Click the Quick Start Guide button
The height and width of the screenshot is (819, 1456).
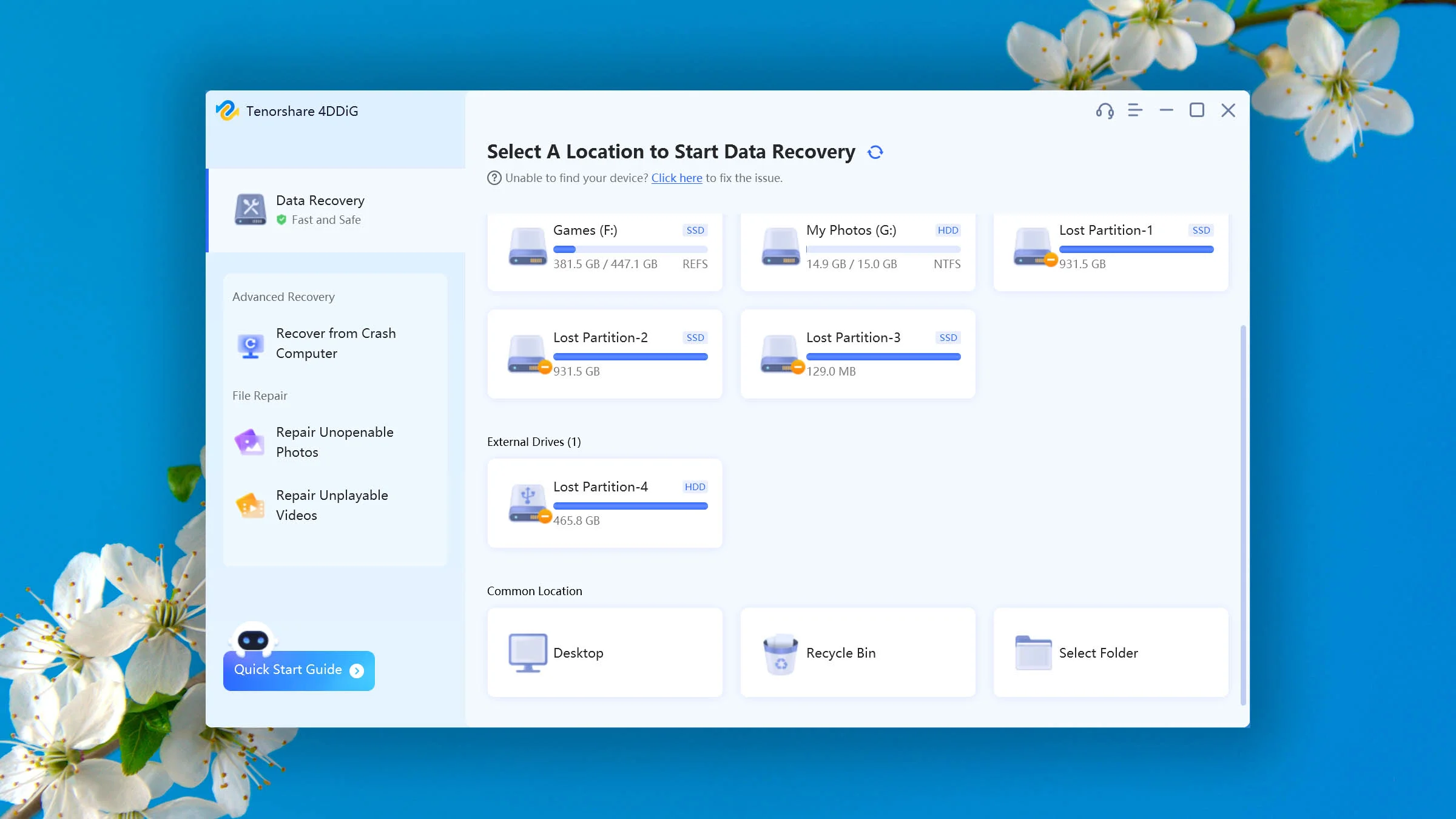298,670
